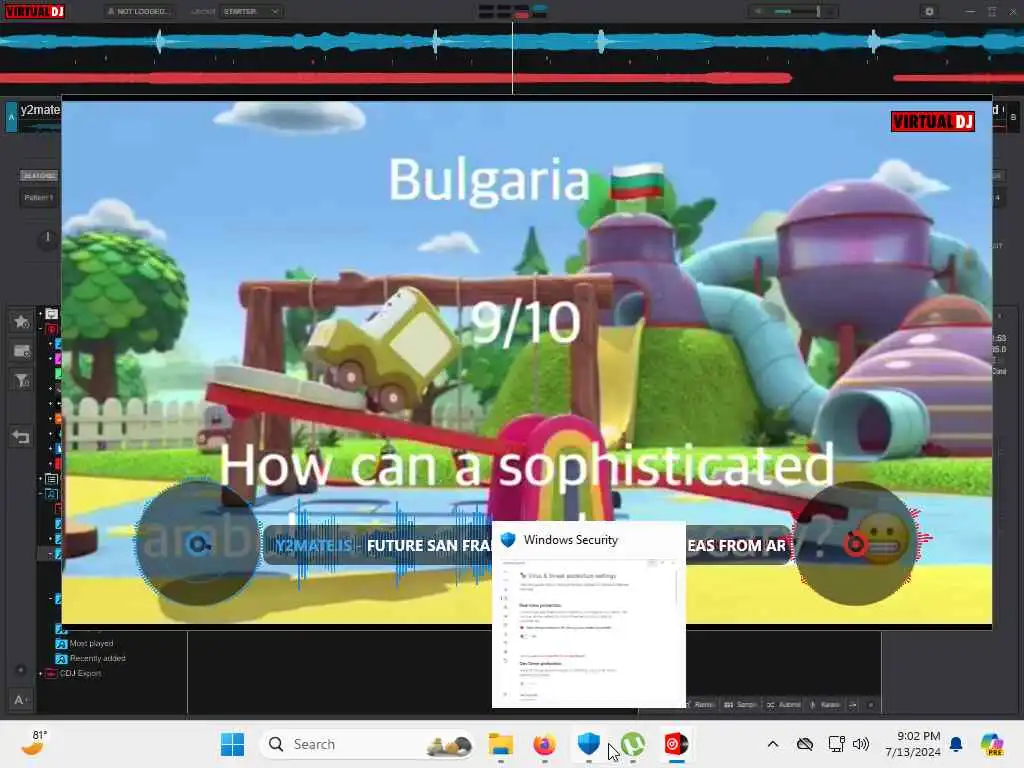The height and width of the screenshot is (768, 1024).
Task: Open the Remix side view tab
Action: (x=703, y=705)
